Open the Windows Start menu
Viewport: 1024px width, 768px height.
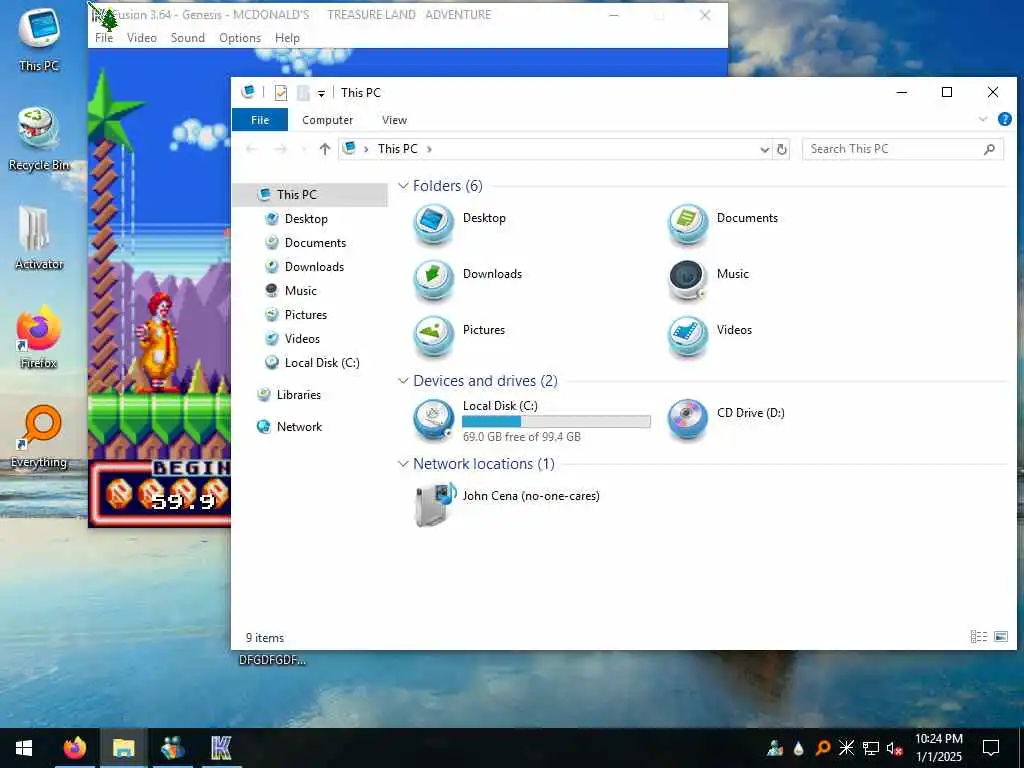(24, 748)
